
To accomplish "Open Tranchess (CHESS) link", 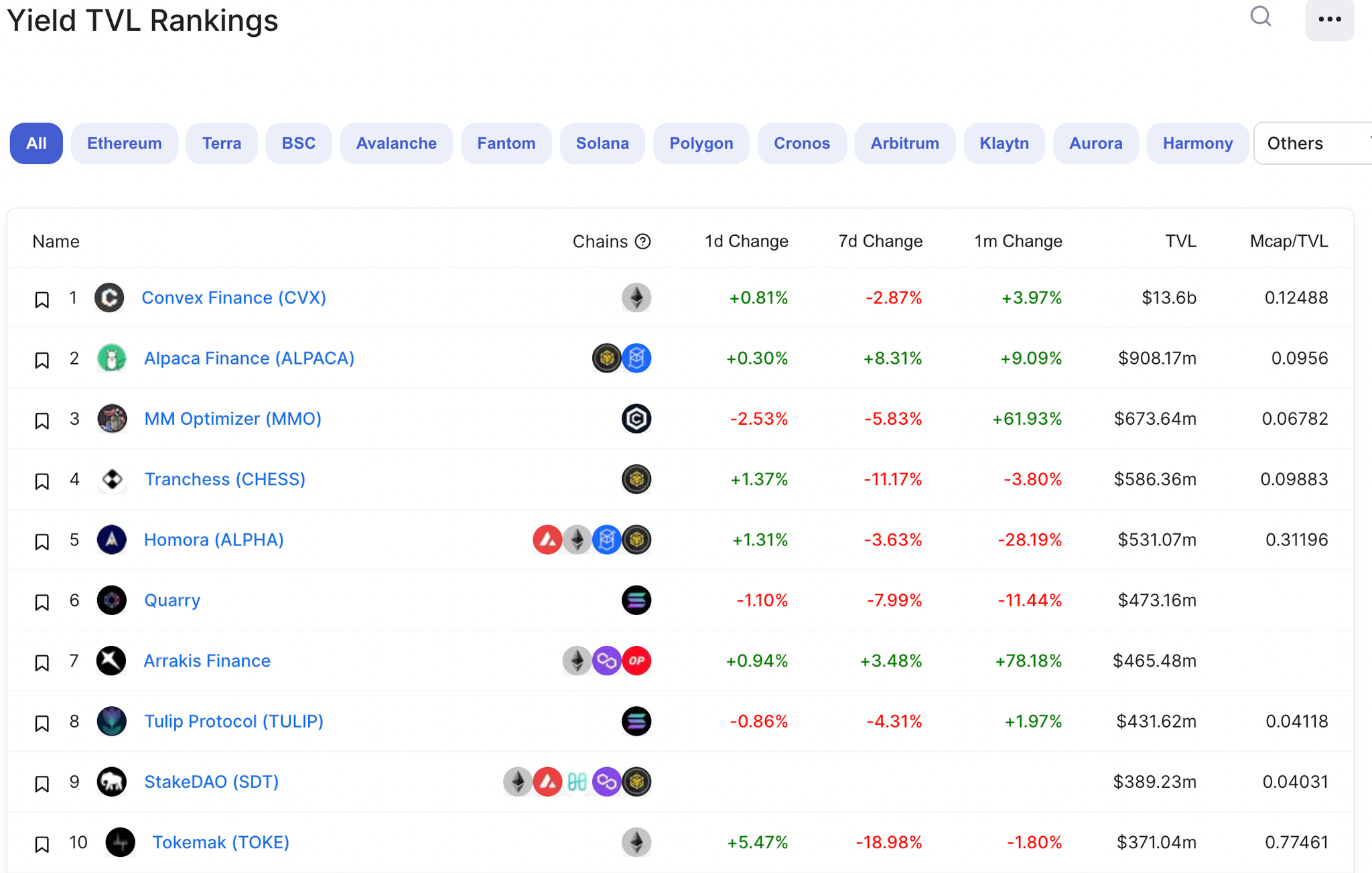I will click(225, 479).
